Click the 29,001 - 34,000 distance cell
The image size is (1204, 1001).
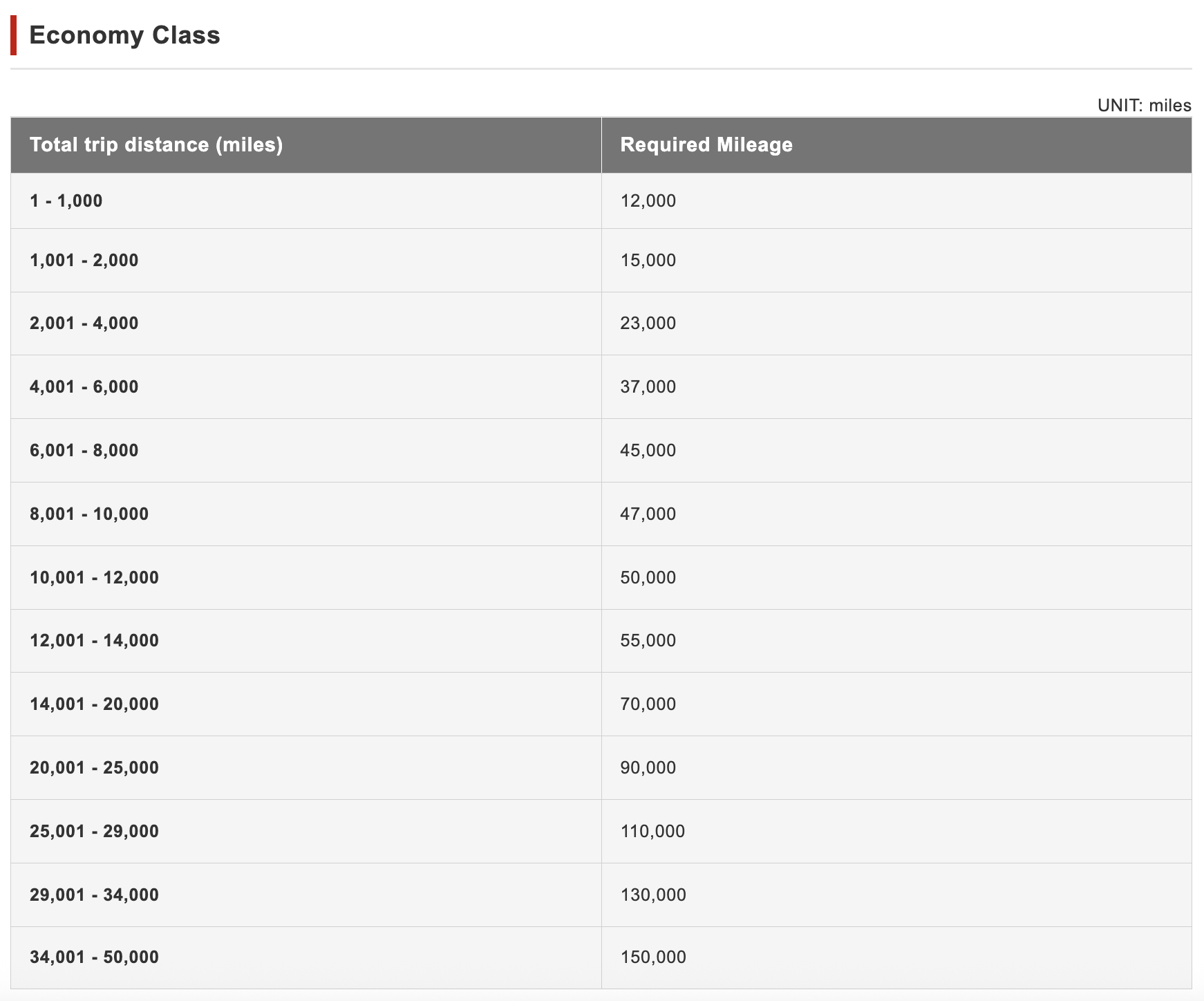coord(94,895)
